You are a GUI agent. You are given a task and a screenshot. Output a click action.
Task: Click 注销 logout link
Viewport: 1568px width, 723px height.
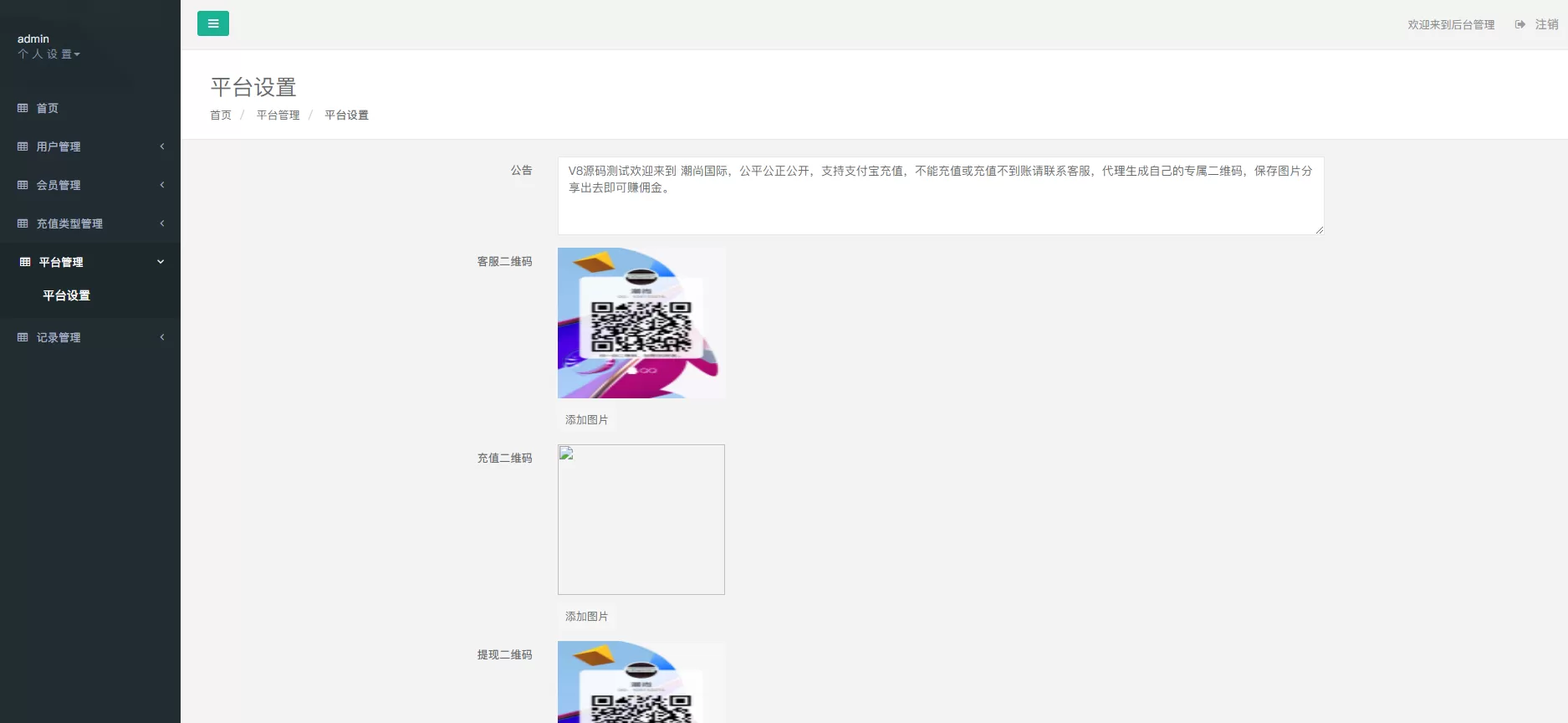click(1546, 24)
